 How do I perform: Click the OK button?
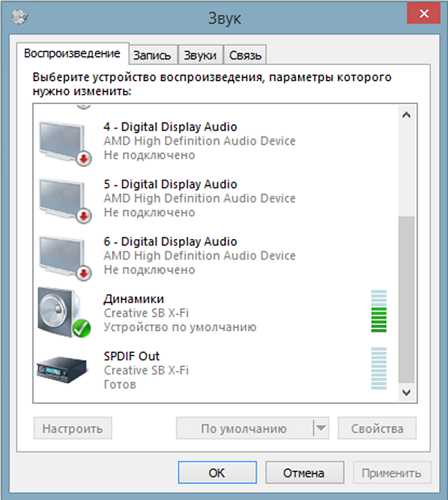217,472
